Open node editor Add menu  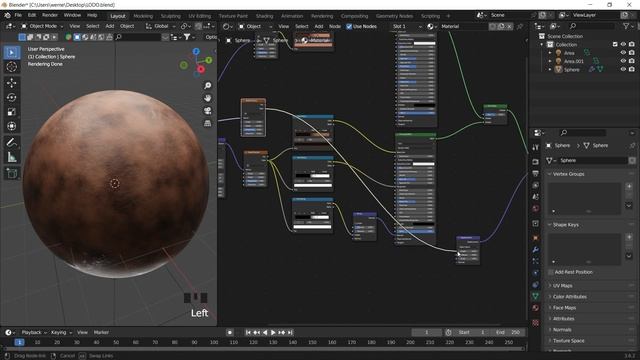point(319,27)
